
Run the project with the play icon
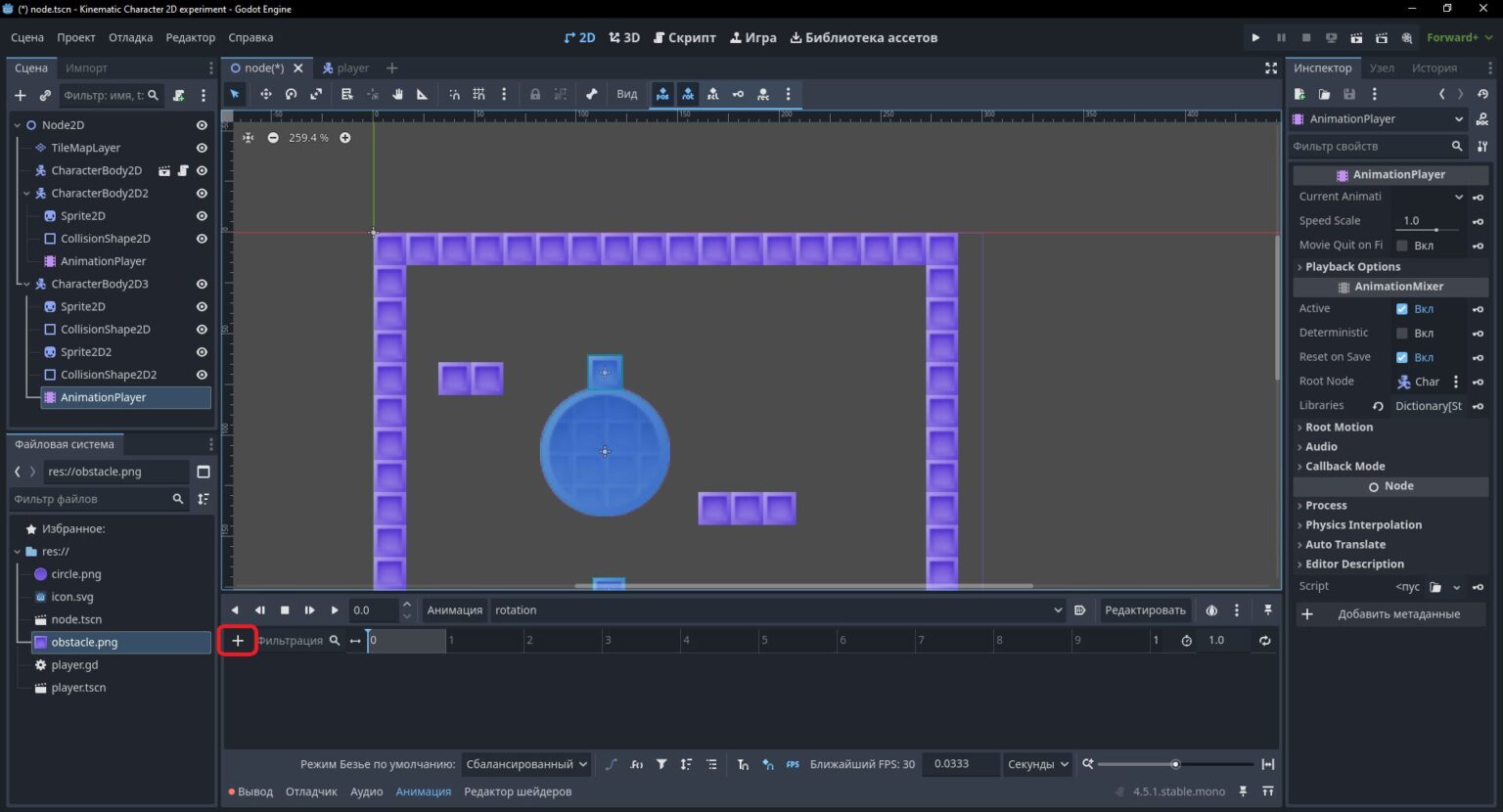1255,37
